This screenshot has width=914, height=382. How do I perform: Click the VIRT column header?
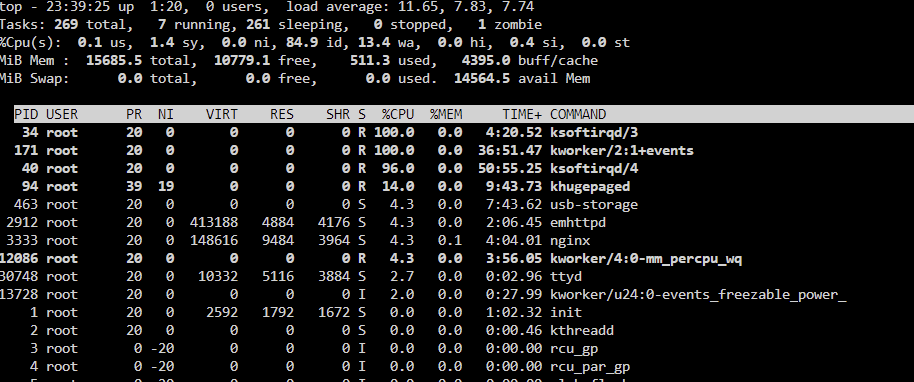tap(222, 114)
